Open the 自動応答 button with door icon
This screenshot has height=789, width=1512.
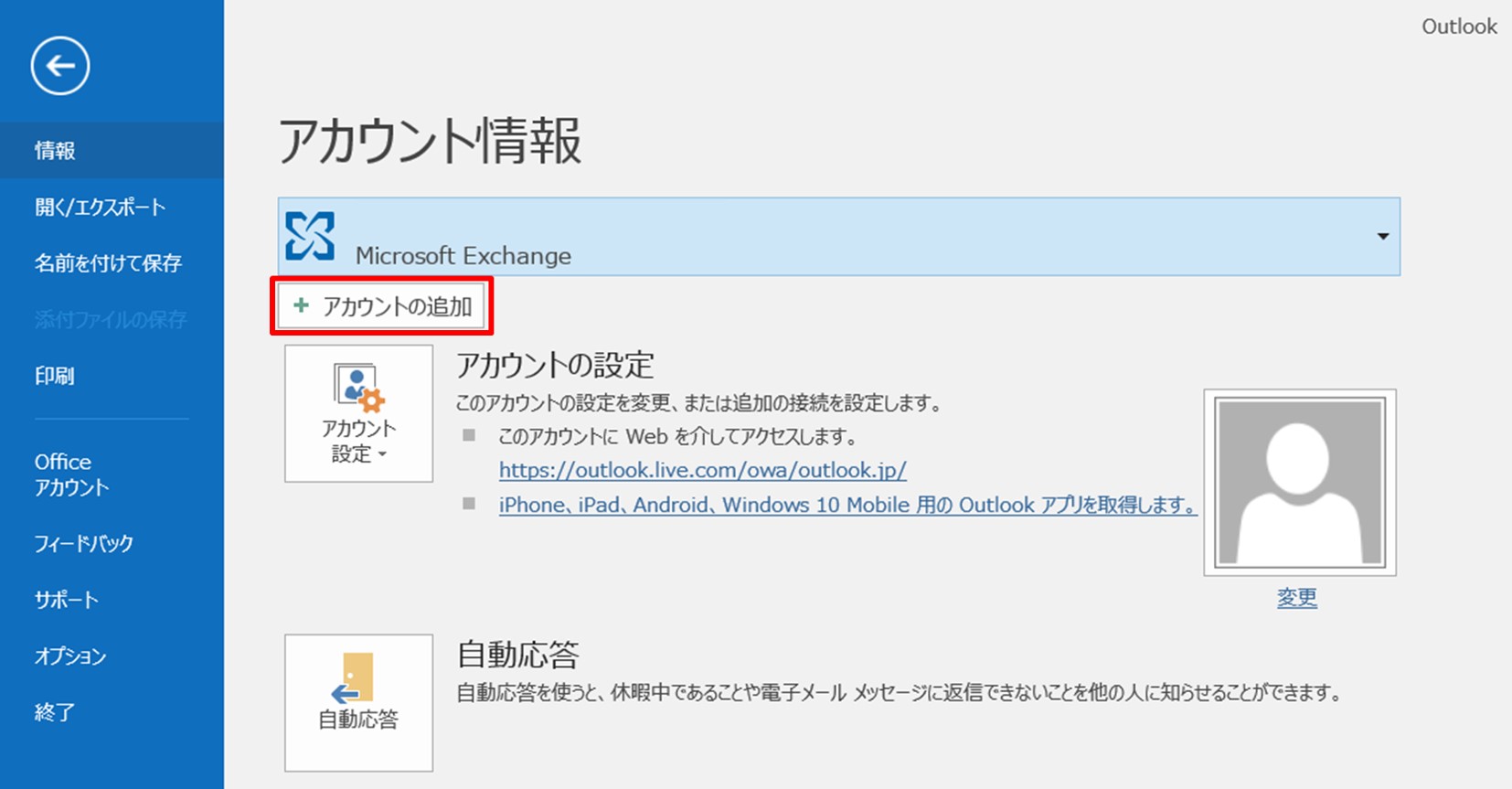tap(358, 702)
